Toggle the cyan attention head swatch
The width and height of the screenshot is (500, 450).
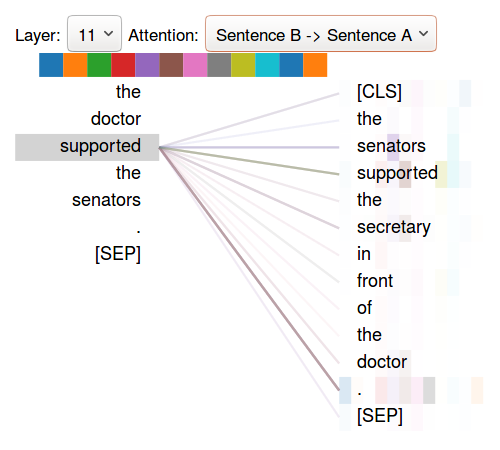coord(267,65)
